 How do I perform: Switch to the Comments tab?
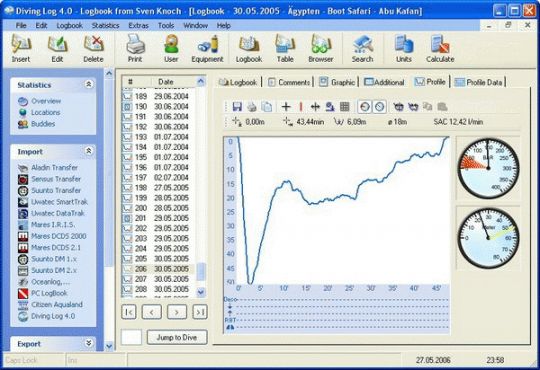(x=289, y=82)
